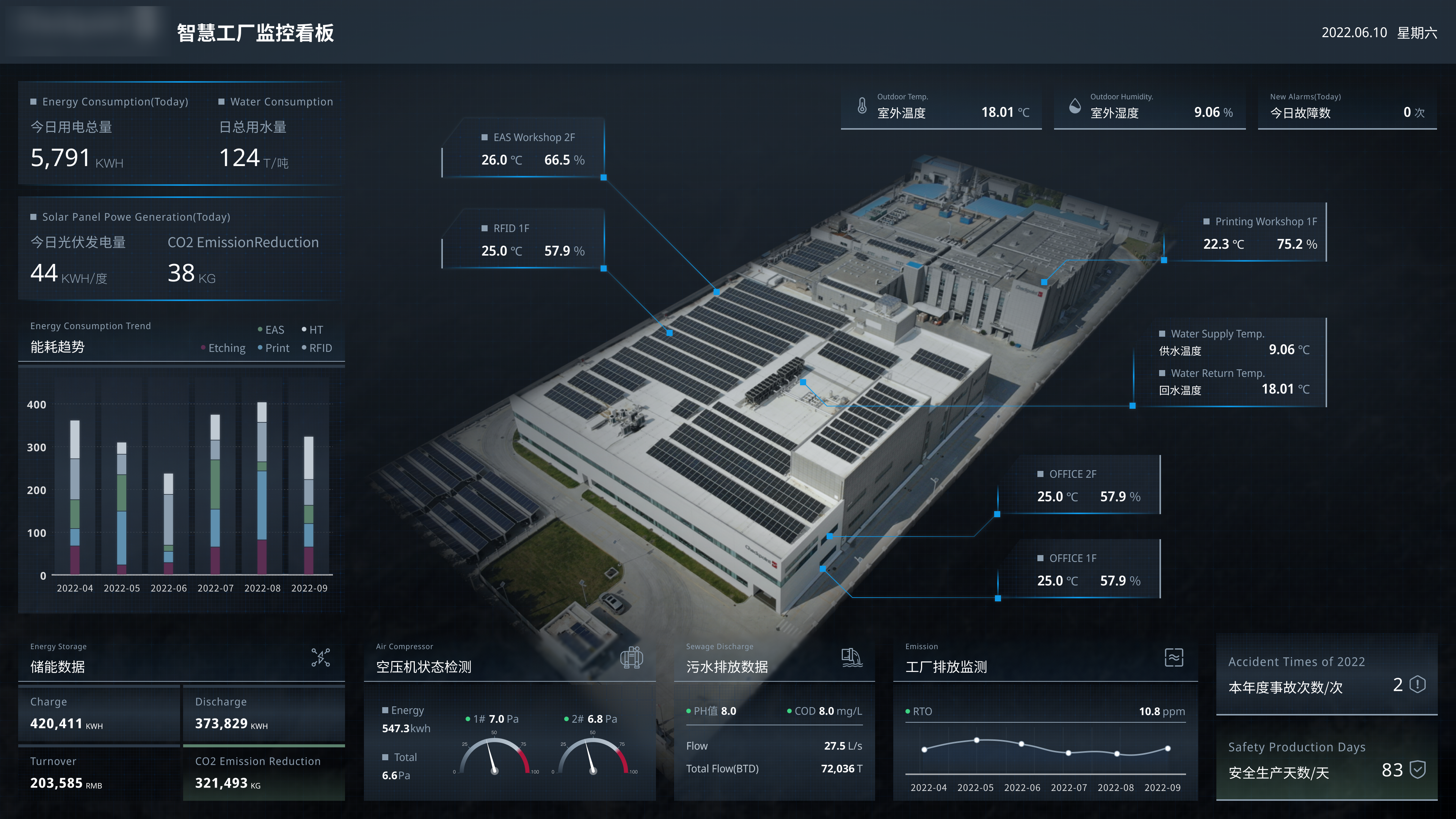Click the accident warning shield icon
This screenshot has width=1456, height=819.
tap(1418, 684)
